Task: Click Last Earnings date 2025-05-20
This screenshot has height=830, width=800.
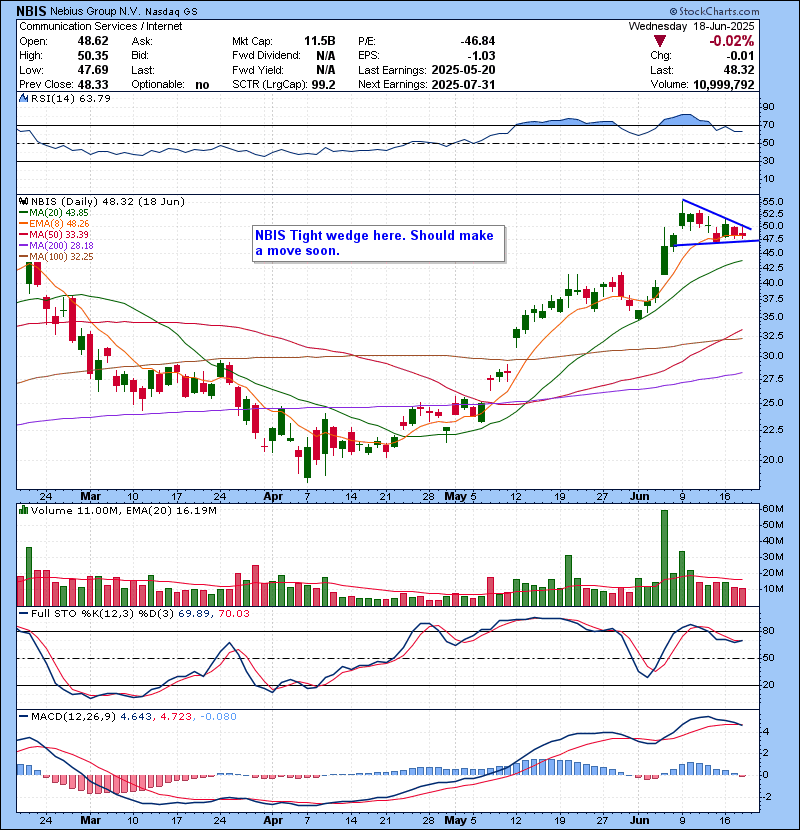Action: pos(463,70)
